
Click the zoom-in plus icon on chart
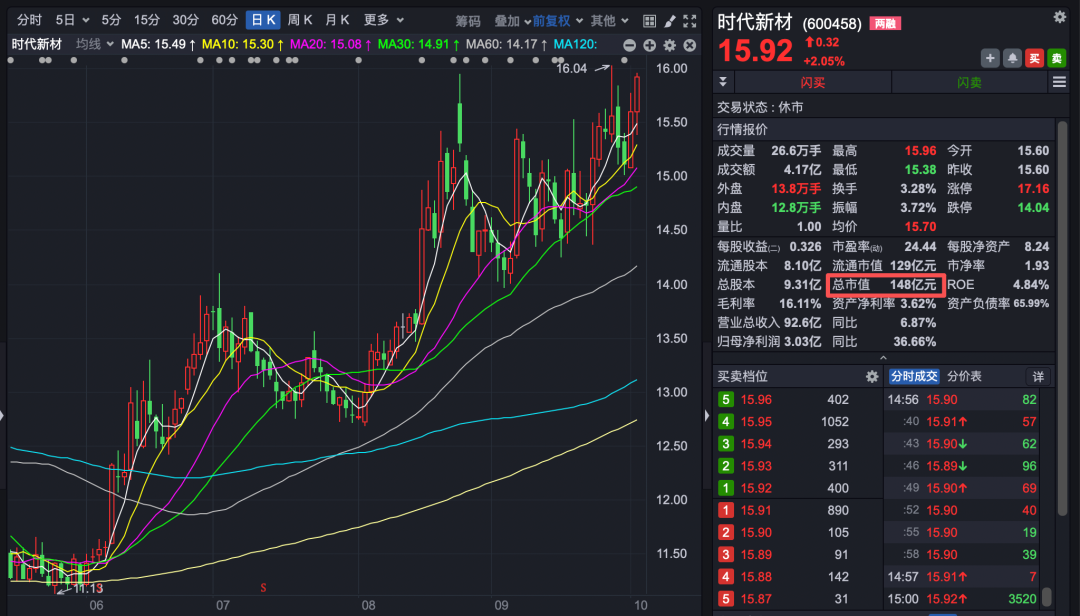click(650, 45)
